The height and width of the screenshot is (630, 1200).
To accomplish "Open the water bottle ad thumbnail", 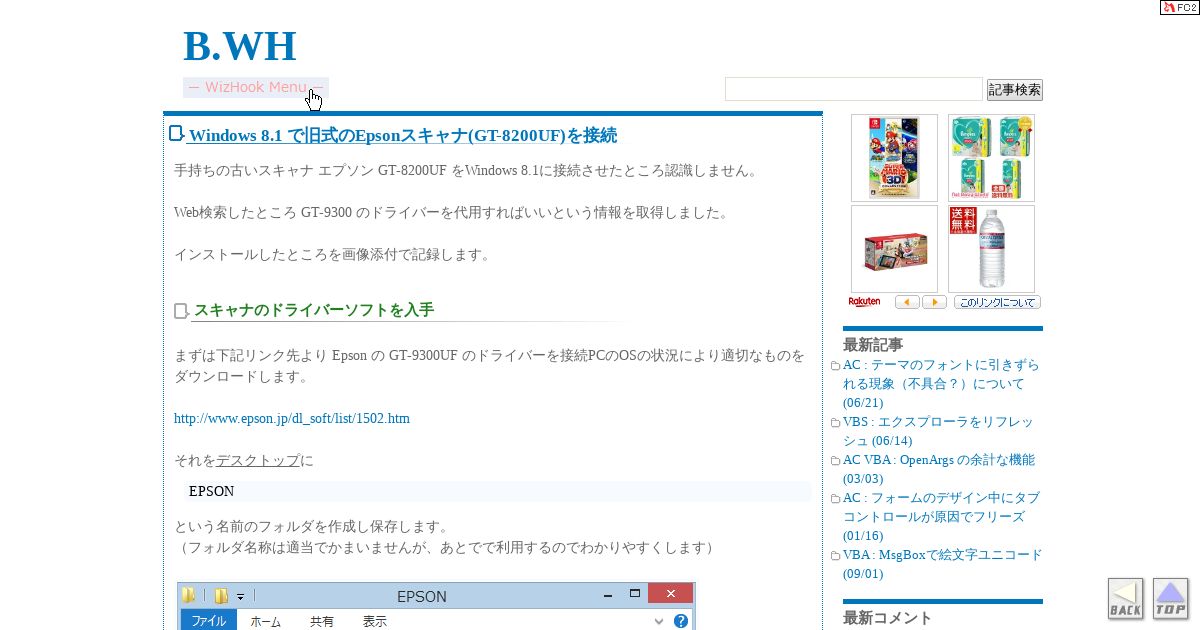I will tap(991, 249).
